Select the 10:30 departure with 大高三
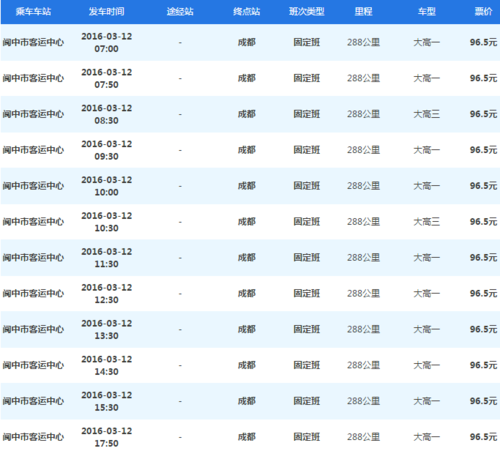Image resolution: width=500 pixels, height=451 pixels. [x=250, y=222]
